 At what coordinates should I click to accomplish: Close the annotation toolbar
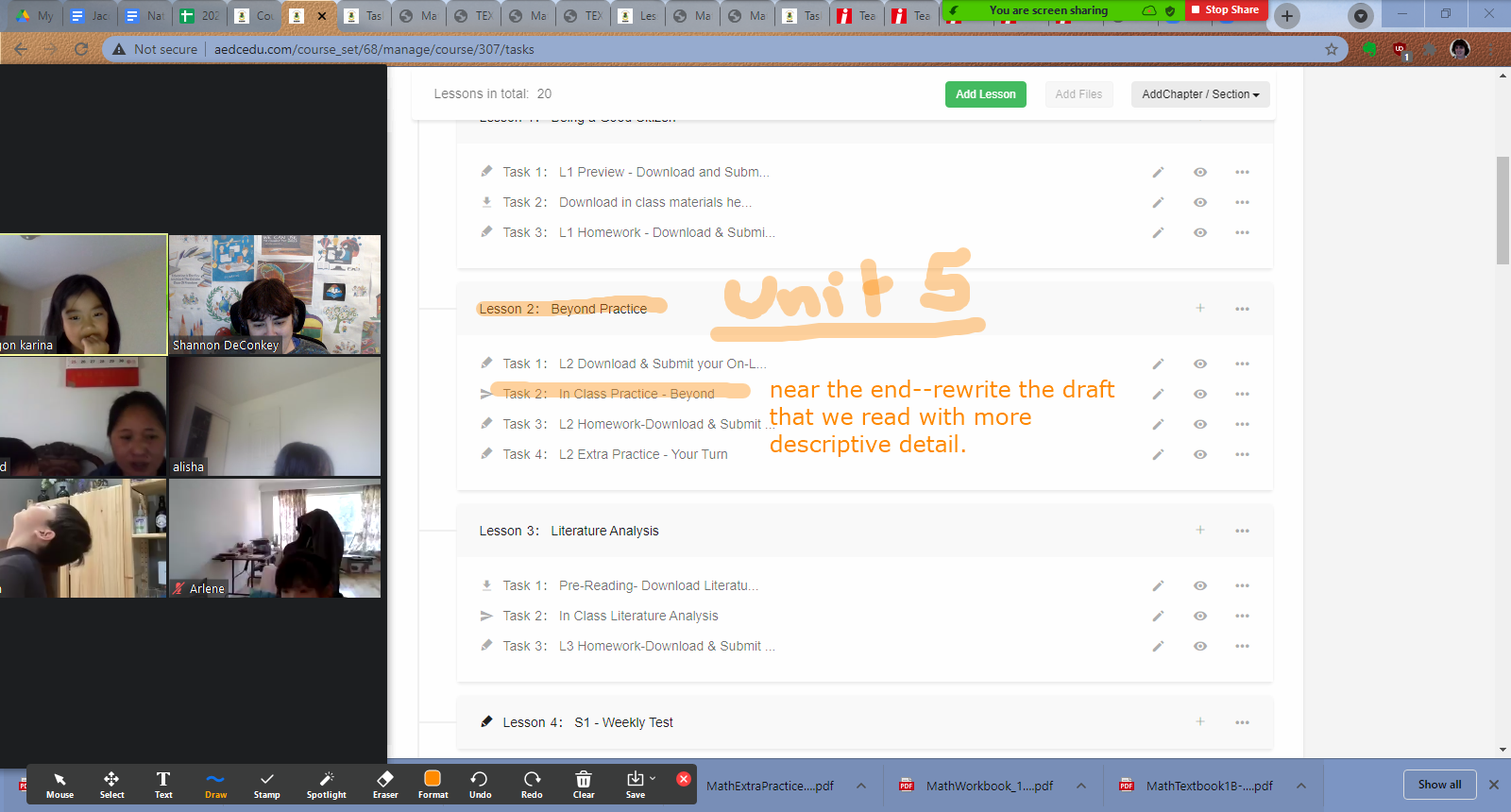point(684,779)
